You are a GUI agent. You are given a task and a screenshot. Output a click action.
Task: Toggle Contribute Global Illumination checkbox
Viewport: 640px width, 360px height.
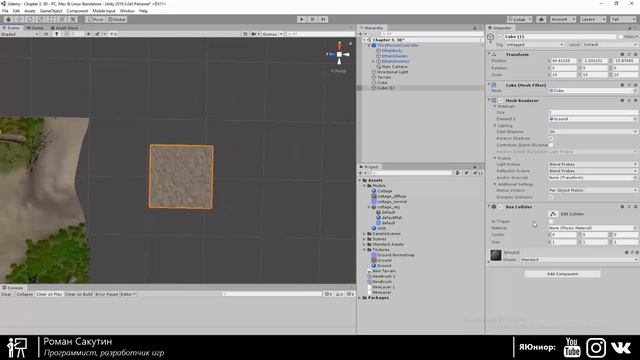coord(551,145)
